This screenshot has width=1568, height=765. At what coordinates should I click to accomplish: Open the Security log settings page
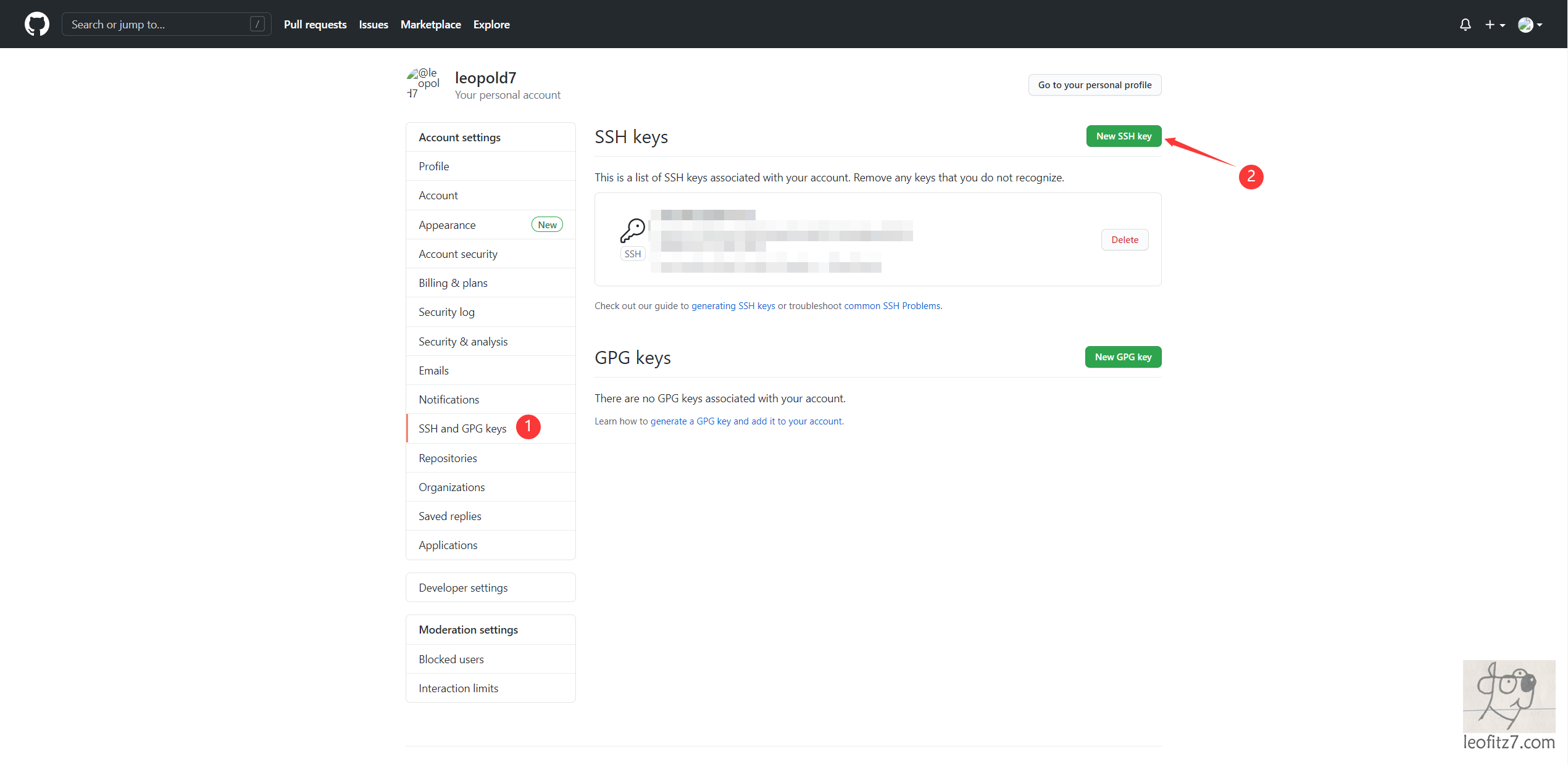pyautogui.click(x=446, y=312)
